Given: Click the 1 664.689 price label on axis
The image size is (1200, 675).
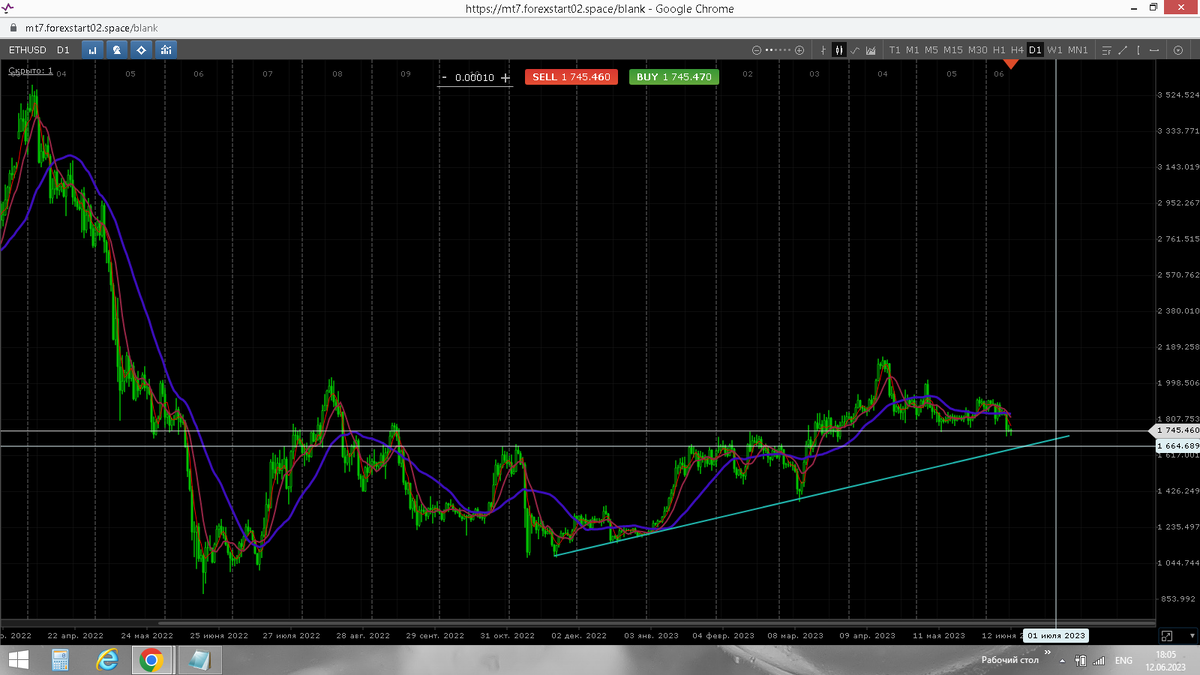Looking at the screenshot, I should tap(1176, 445).
